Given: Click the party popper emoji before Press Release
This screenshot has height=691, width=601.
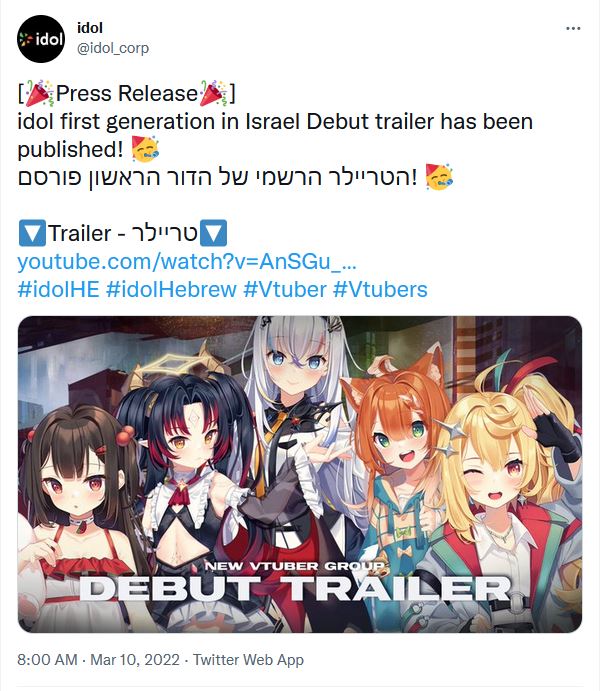Looking at the screenshot, I should pyautogui.click(x=39, y=93).
